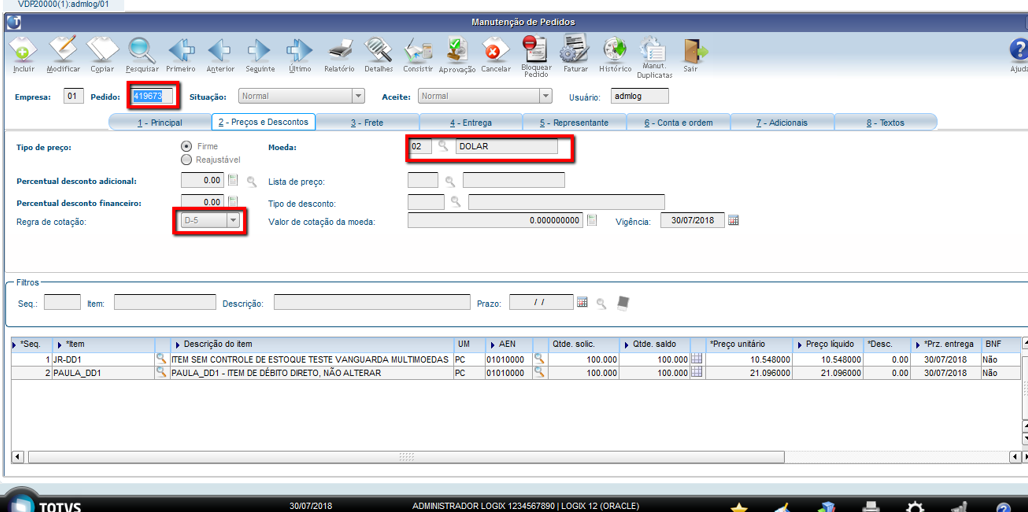
Task: Switch to 6 - Conta e ordem tab
Action: click(x=678, y=122)
